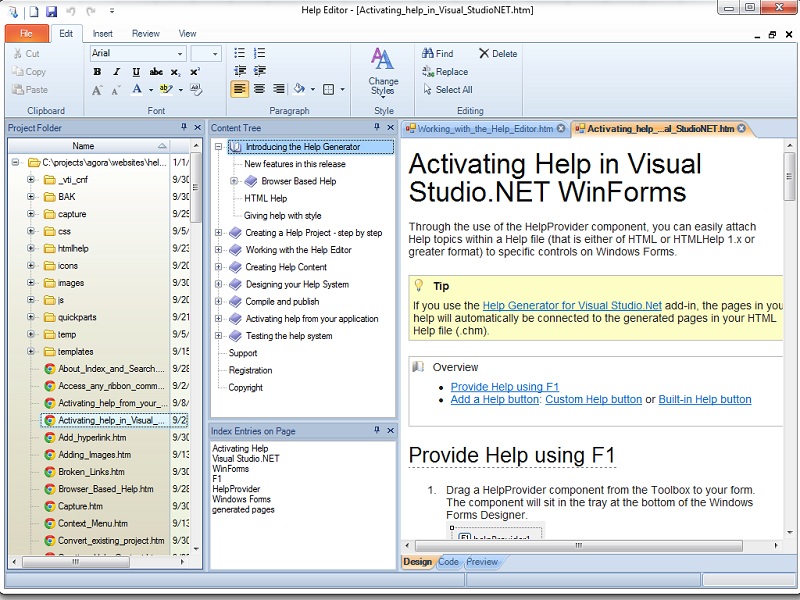Toggle the bulleted list formatting
This screenshot has height=600, width=800.
pyautogui.click(x=240, y=53)
